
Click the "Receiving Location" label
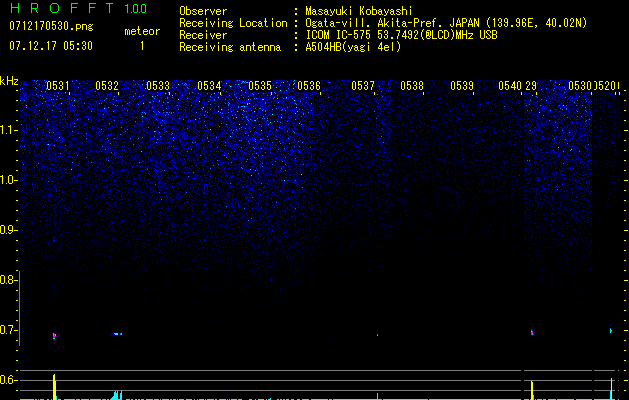point(233,24)
